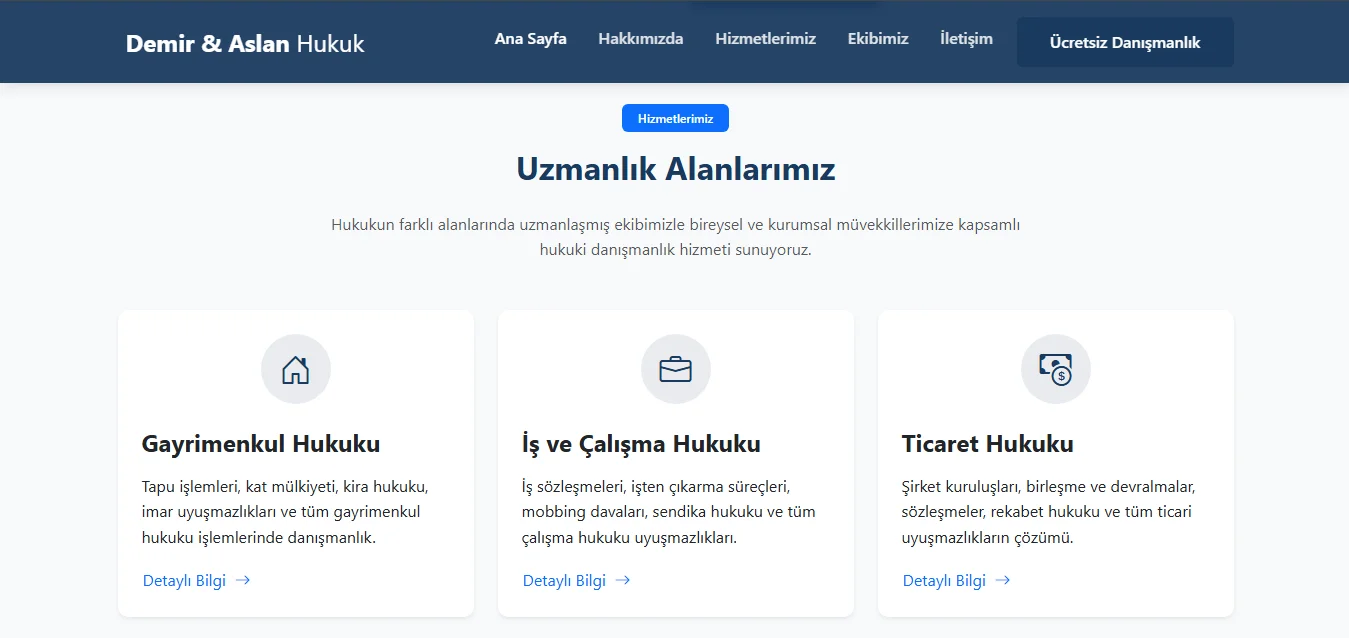Viewport: 1349px width, 638px height.
Task: Click the arrow next to Ticaret Hukuku Detaylı Bilgi
Action: [1003, 580]
